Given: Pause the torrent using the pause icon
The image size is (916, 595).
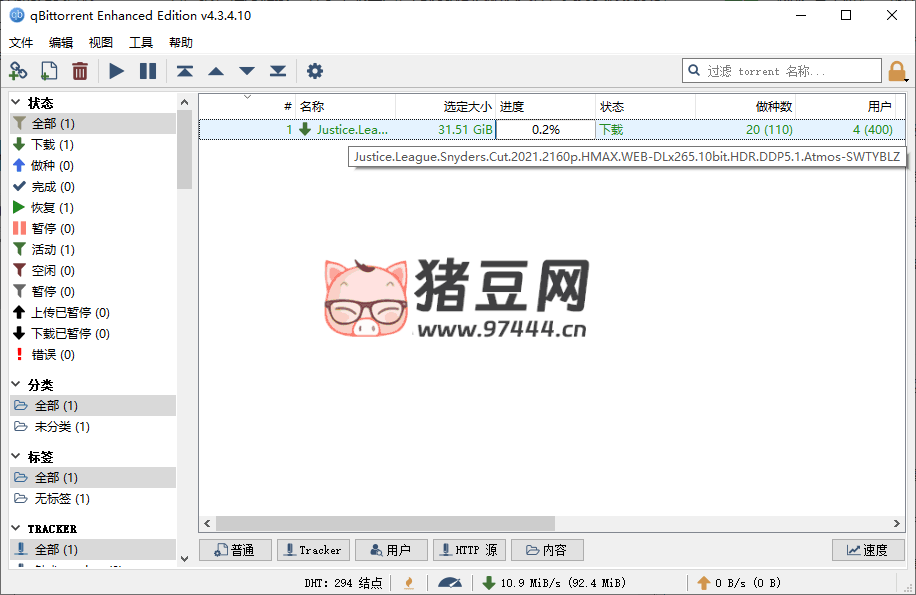Looking at the screenshot, I should point(148,71).
